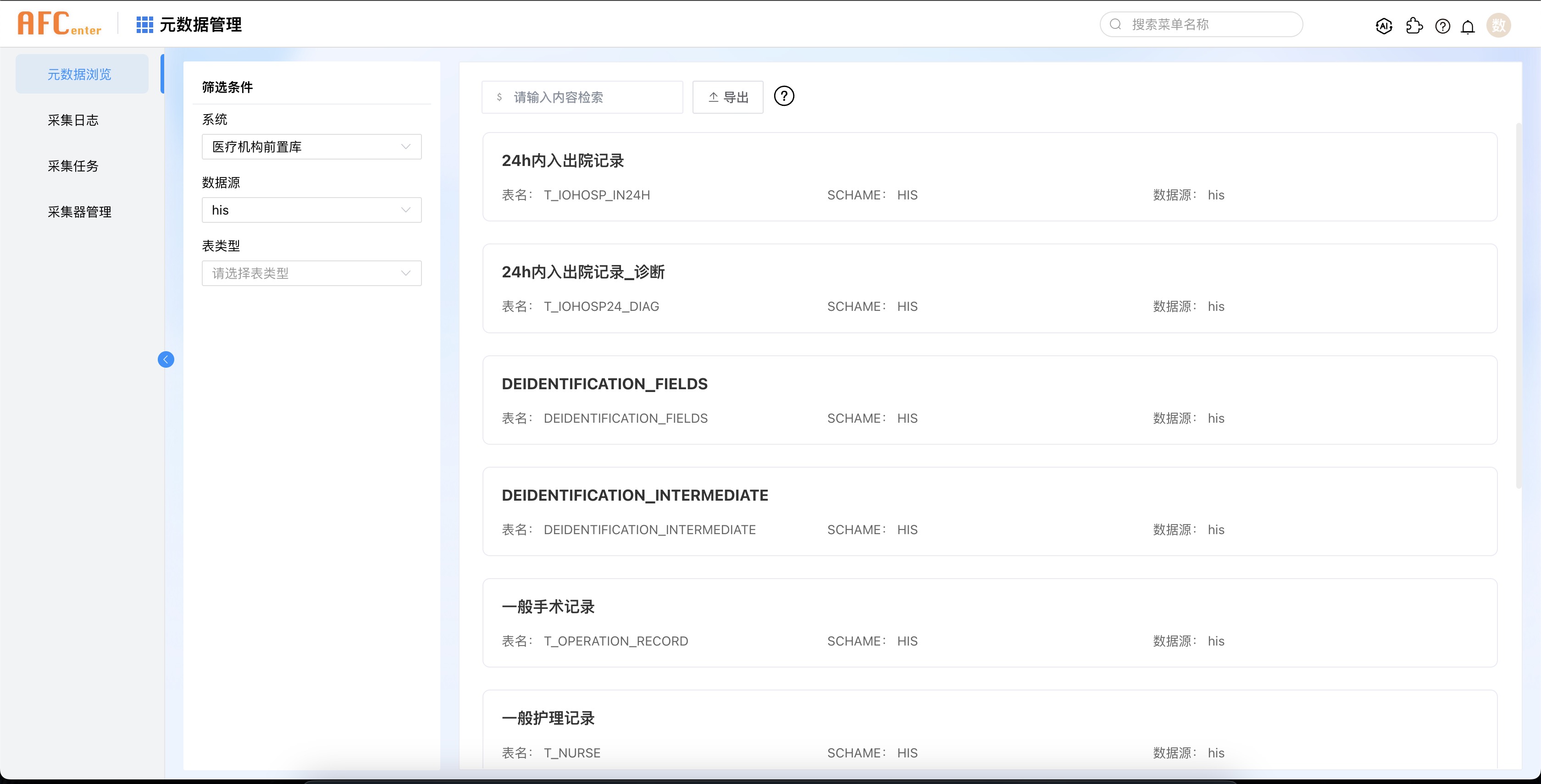The image size is (1541, 784).
Task: Click the help question mark icon in top bar
Action: [x=1443, y=25]
